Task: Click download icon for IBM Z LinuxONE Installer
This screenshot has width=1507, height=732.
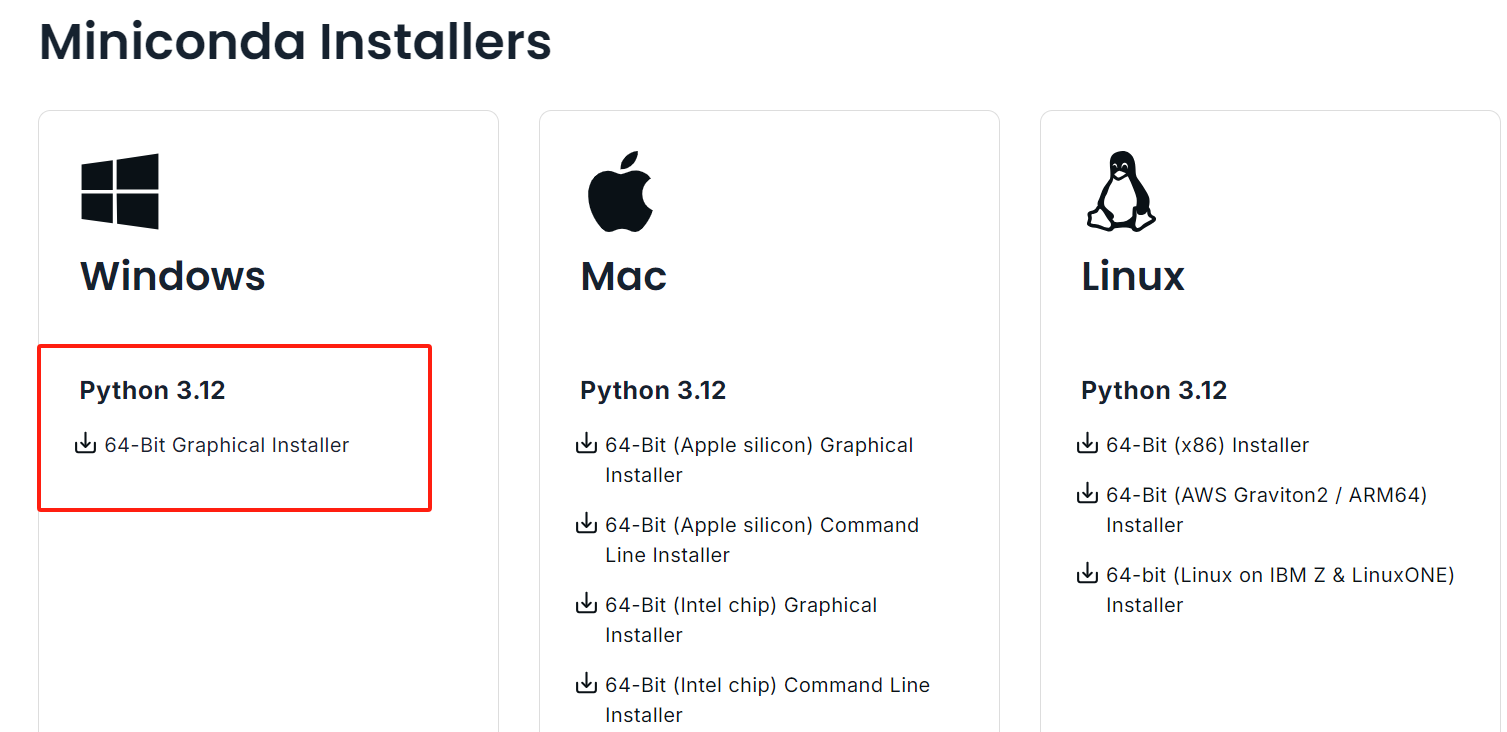Action: 1088,574
